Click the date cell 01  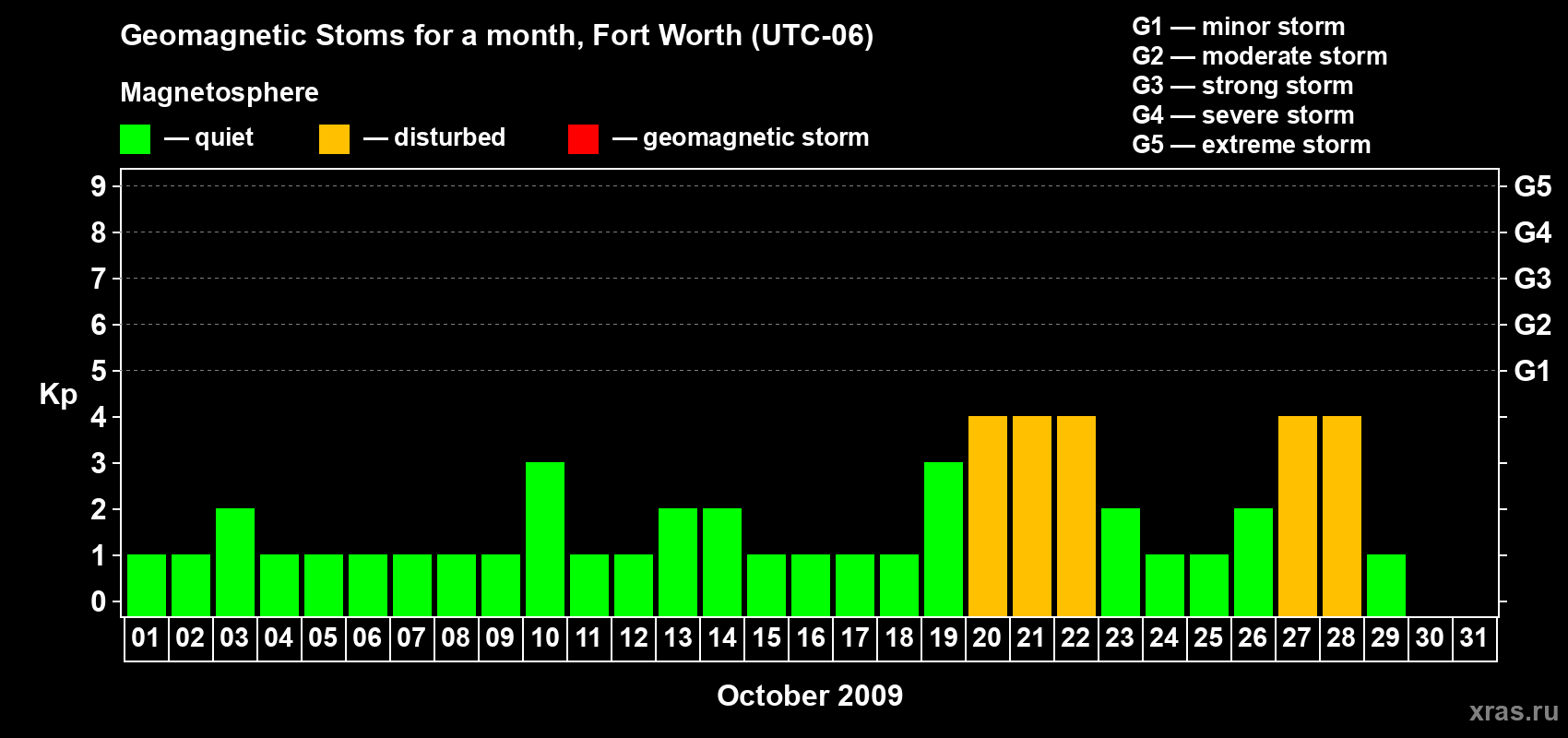point(147,638)
